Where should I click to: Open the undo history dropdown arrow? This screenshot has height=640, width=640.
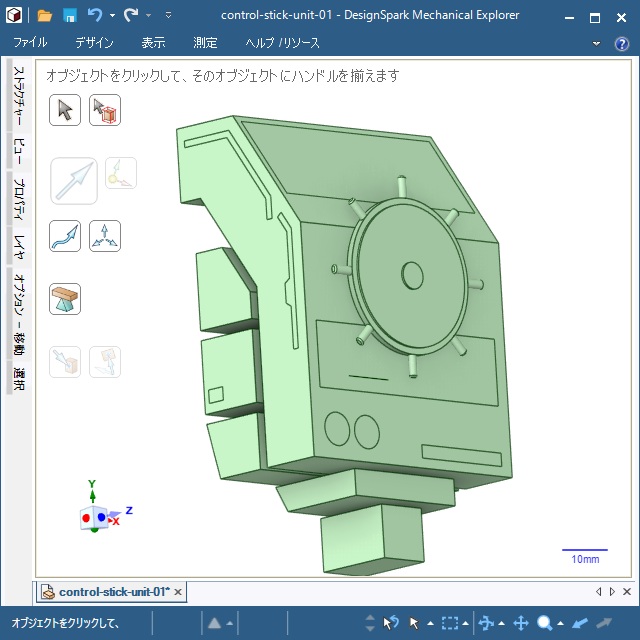112,16
